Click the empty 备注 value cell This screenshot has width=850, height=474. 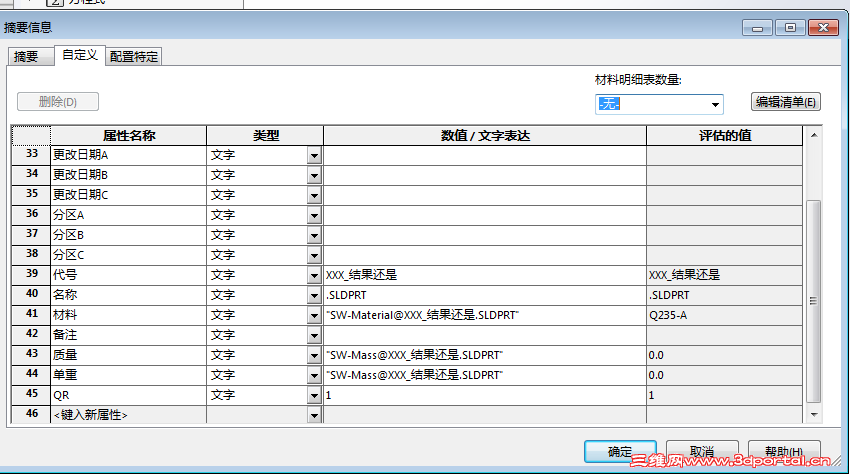(x=485, y=335)
